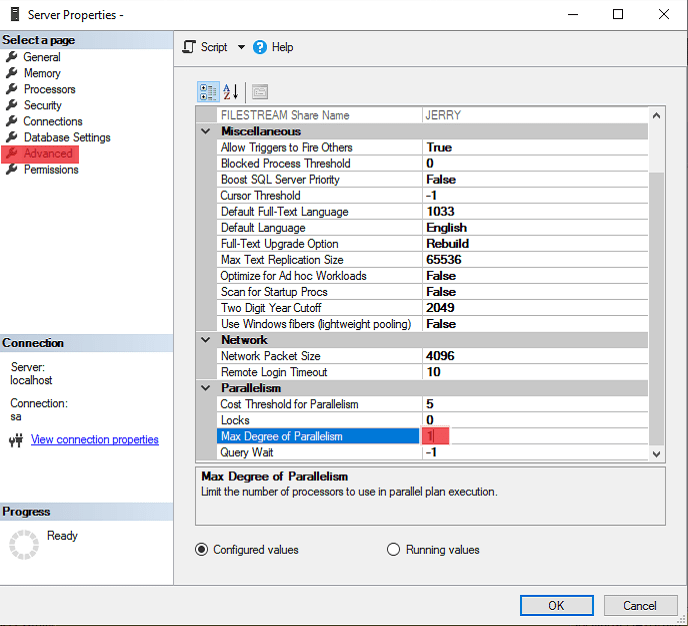Click the OK button
The image size is (688, 626).
pos(556,605)
